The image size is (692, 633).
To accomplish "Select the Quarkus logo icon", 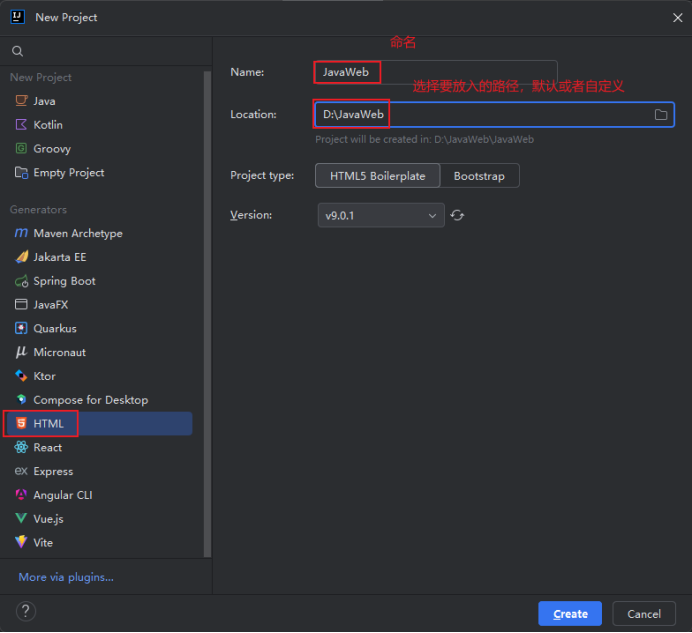I will (x=21, y=328).
